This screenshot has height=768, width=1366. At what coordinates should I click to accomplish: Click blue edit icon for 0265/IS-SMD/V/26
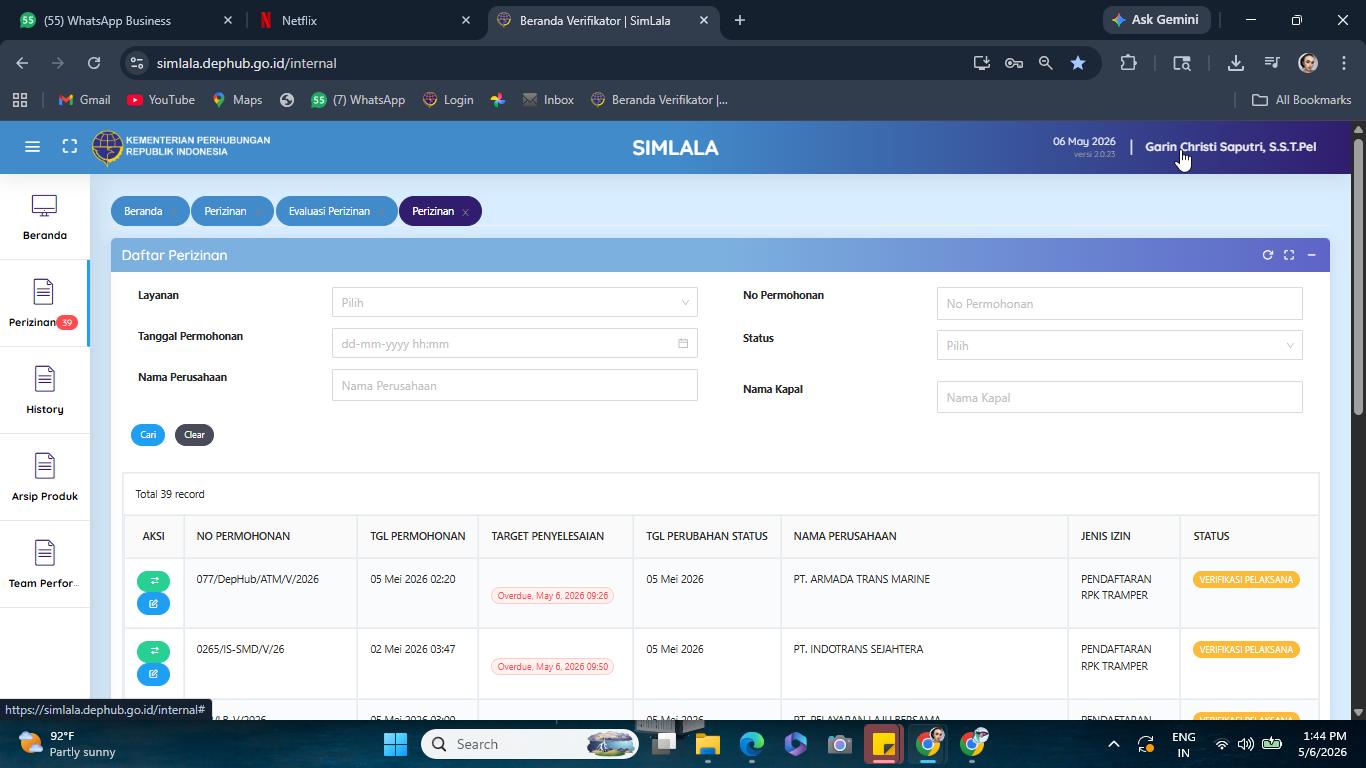[153, 674]
